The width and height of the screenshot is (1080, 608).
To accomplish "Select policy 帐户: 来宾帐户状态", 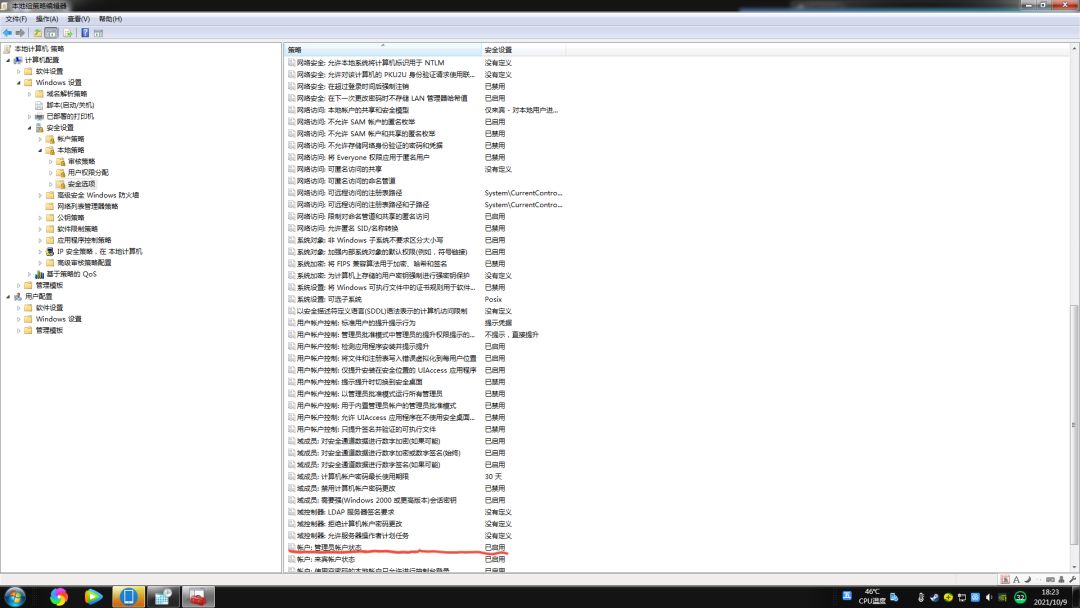I will 326,559.
